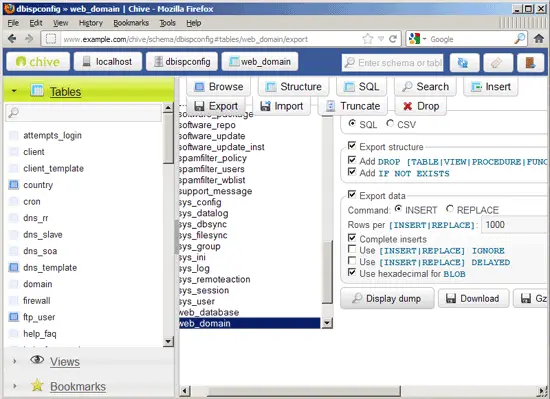Open the web_domain table breadcrumb
550x399 pixels.
[x=260, y=62]
